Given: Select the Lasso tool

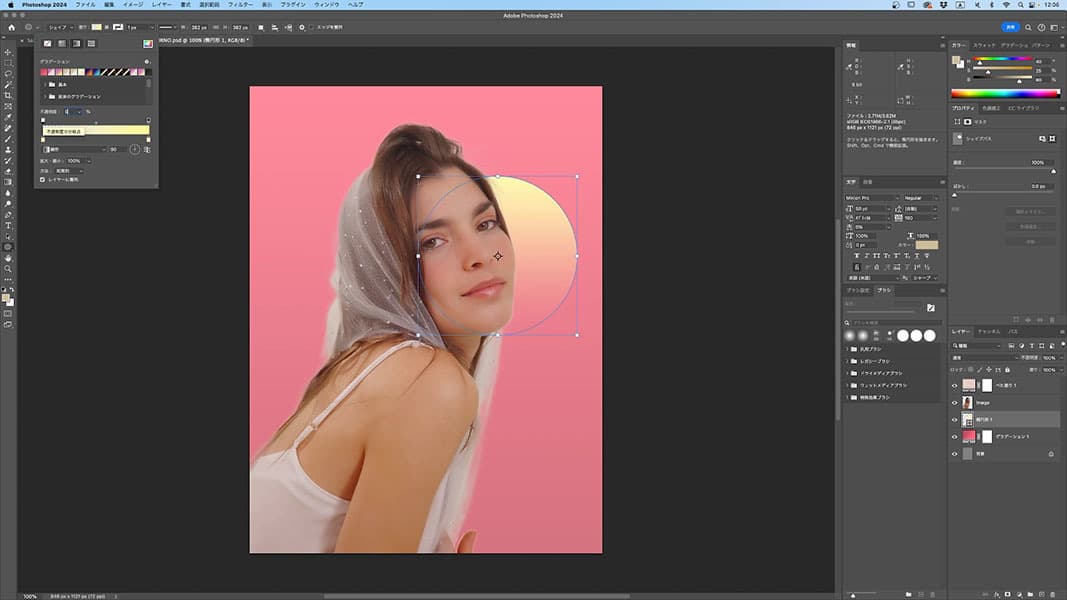Looking at the screenshot, I should coord(8,74).
